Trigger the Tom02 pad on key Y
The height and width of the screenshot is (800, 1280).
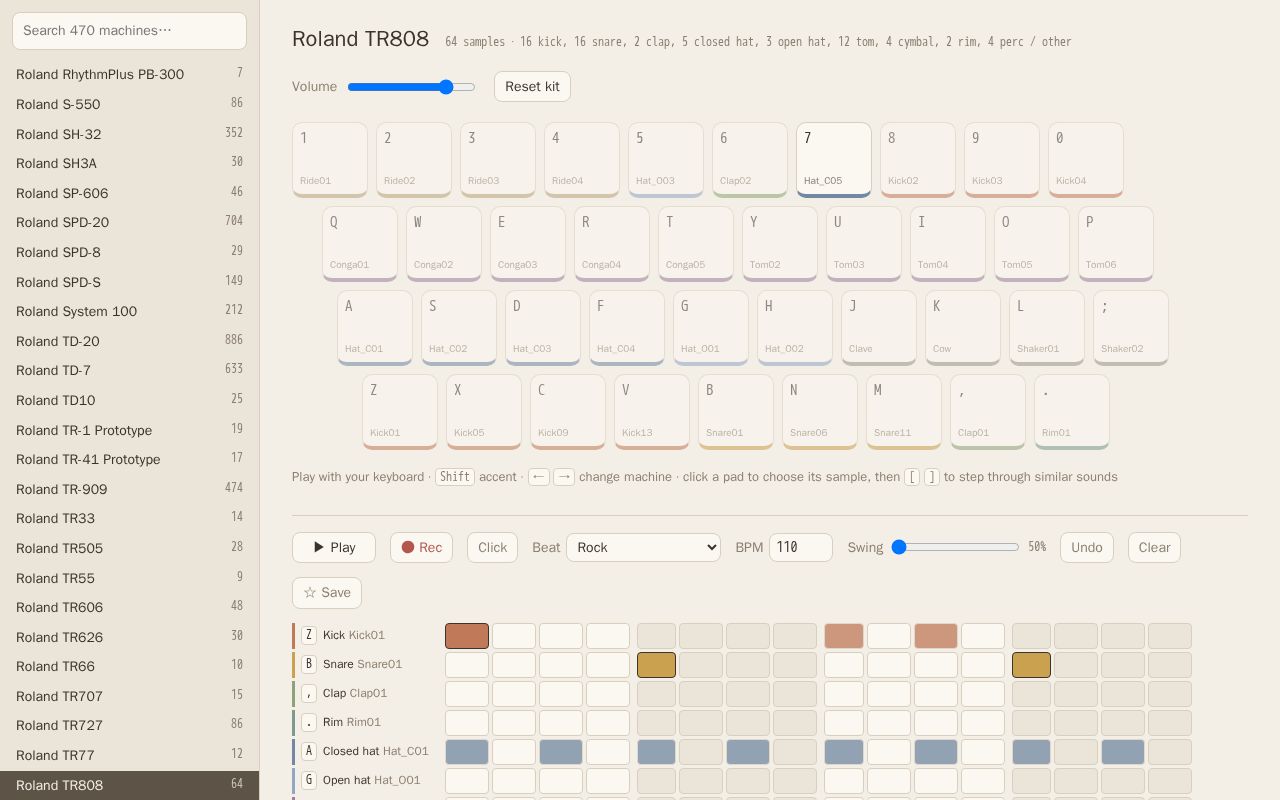(780, 244)
